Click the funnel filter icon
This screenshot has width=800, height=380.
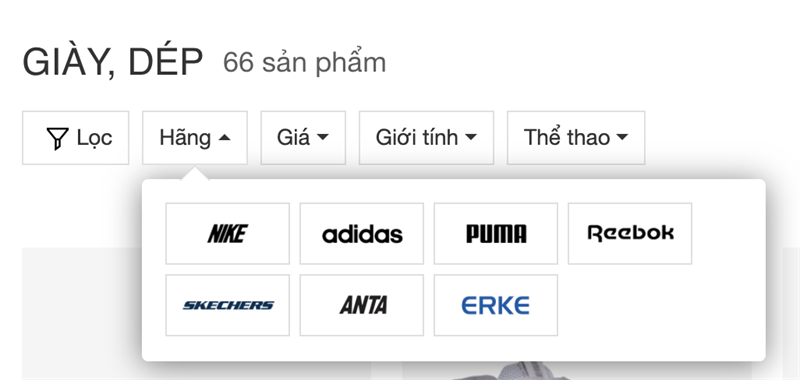[x=57, y=138]
